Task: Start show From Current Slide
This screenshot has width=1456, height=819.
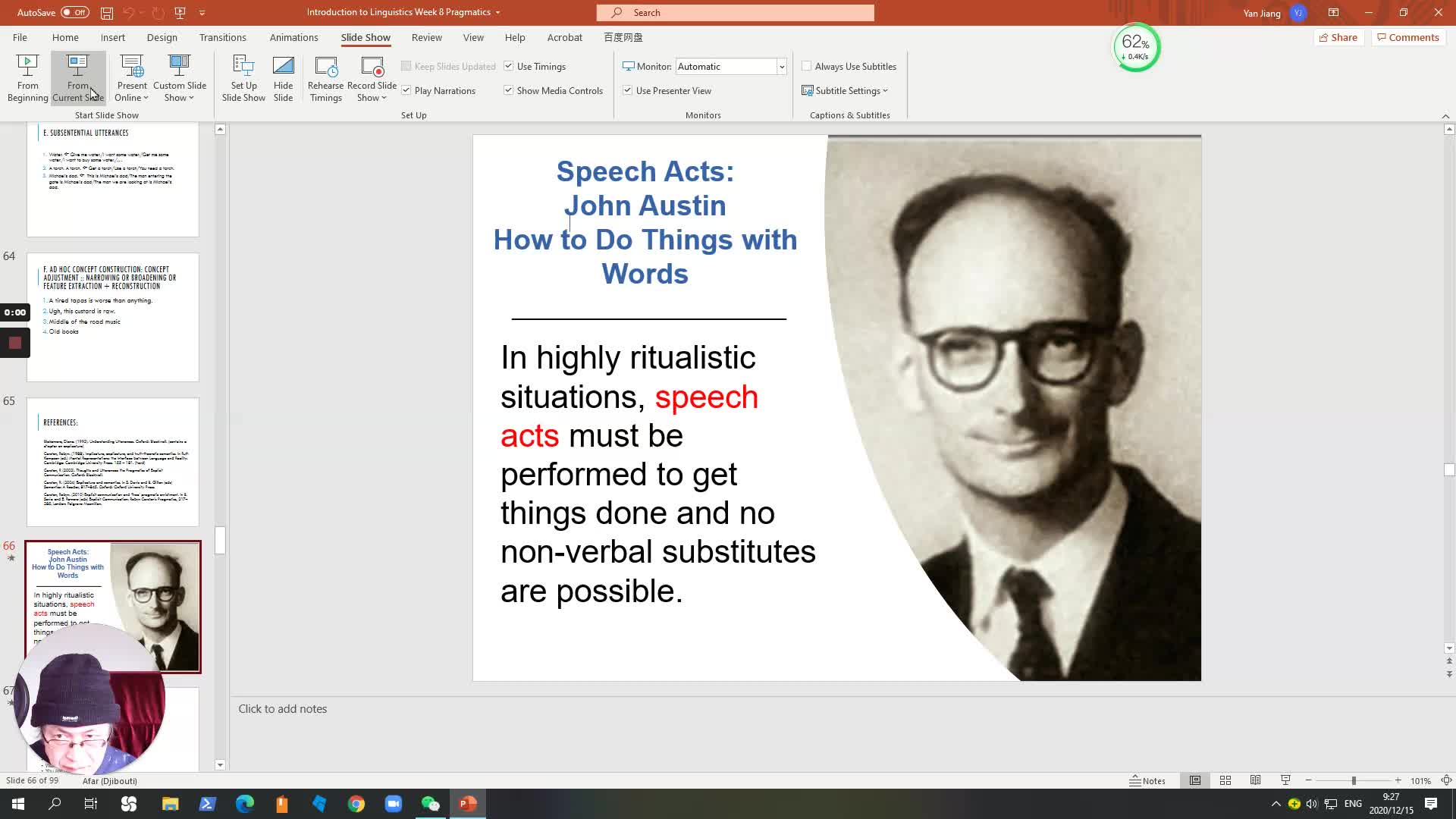Action: coord(78,78)
